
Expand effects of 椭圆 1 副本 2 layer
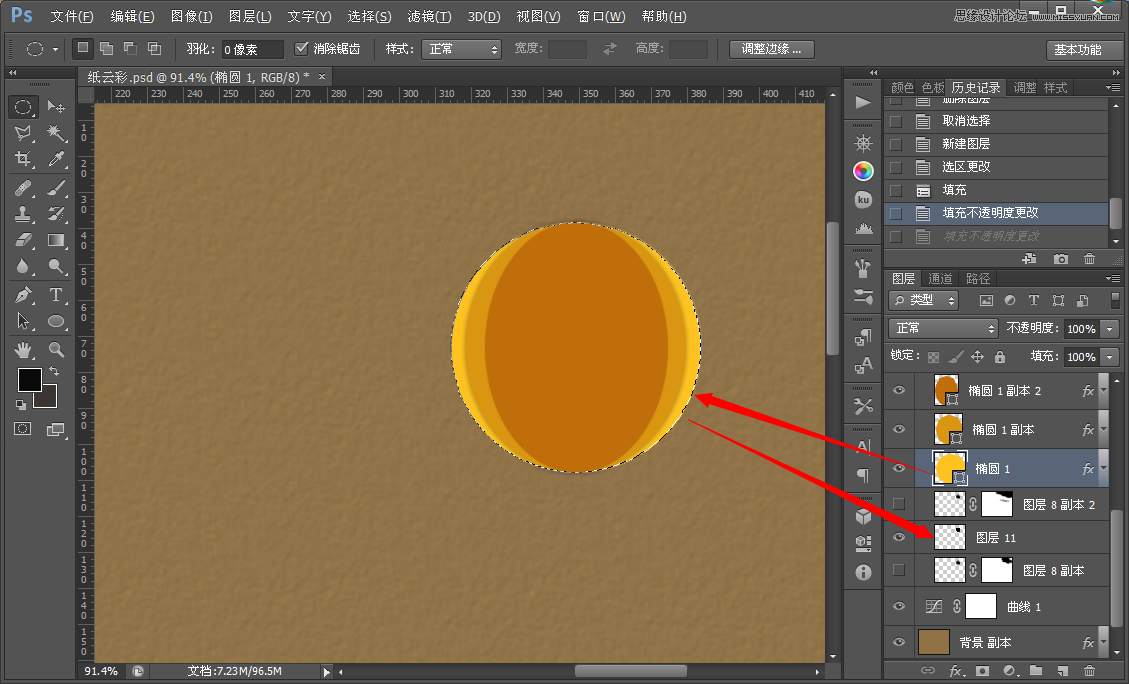click(x=1104, y=390)
